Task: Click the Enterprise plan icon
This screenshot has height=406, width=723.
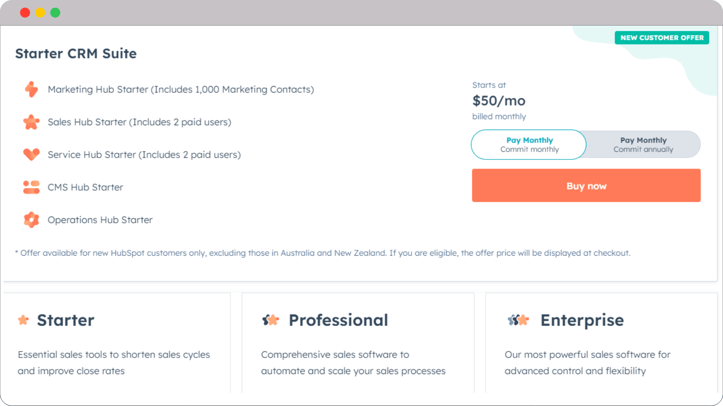Action: (517, 320)
